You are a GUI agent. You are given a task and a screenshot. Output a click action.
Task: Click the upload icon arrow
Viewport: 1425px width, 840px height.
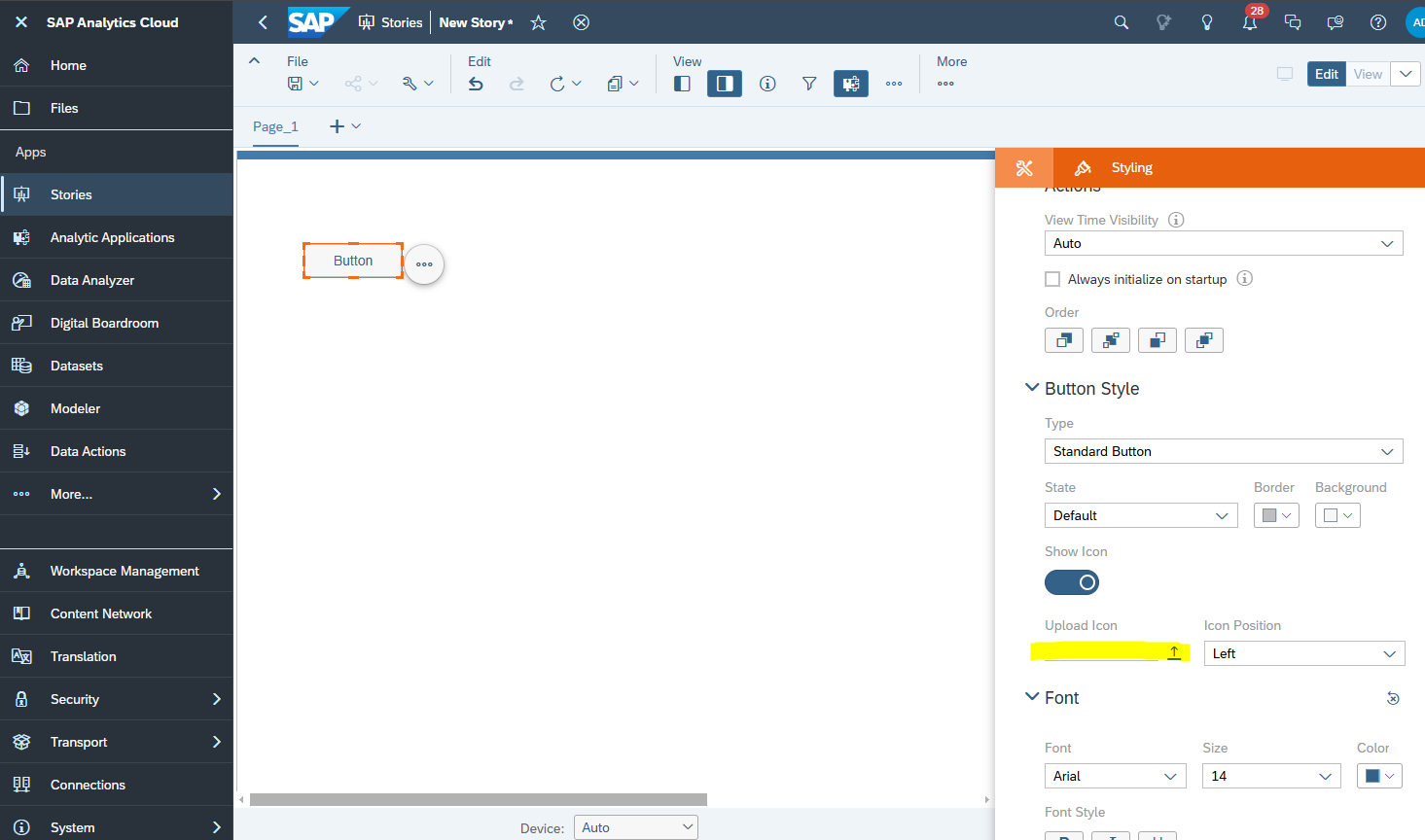tap(1174, 652)
